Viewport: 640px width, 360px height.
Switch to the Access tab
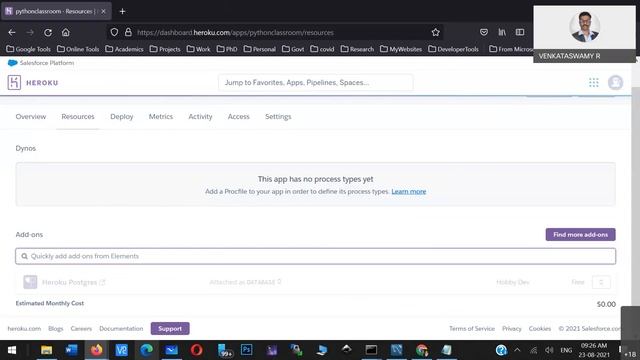tap(239, 117)
